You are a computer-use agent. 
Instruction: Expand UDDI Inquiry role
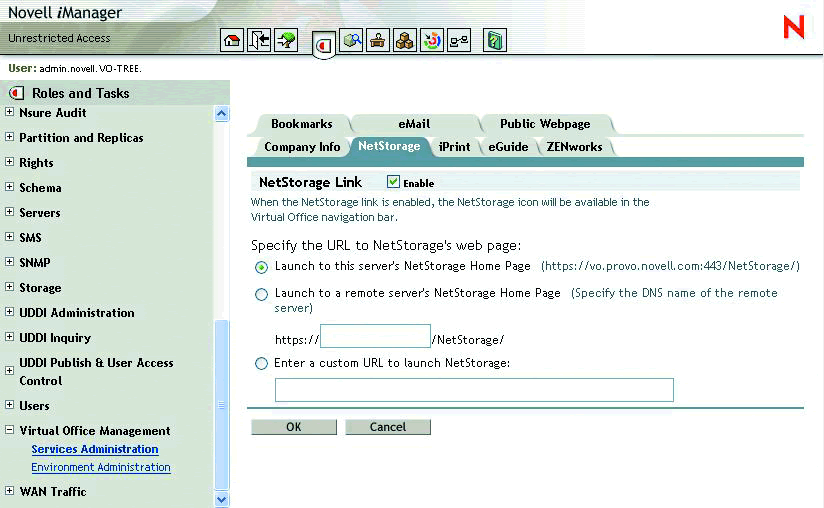9,337
